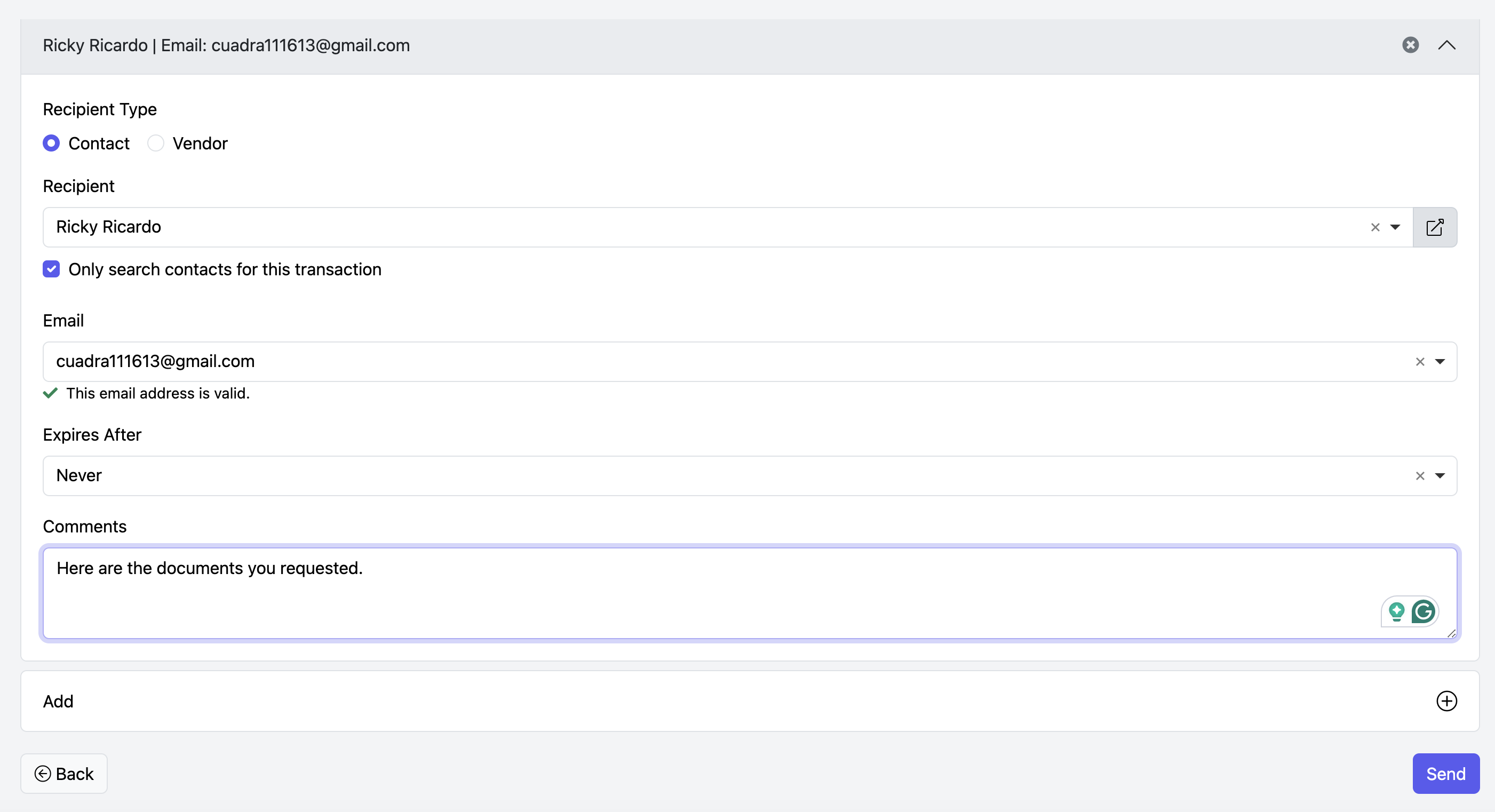Open the Expires After dropdown
Viewport: 1495px width, 812px height.
coord(1440,476)
